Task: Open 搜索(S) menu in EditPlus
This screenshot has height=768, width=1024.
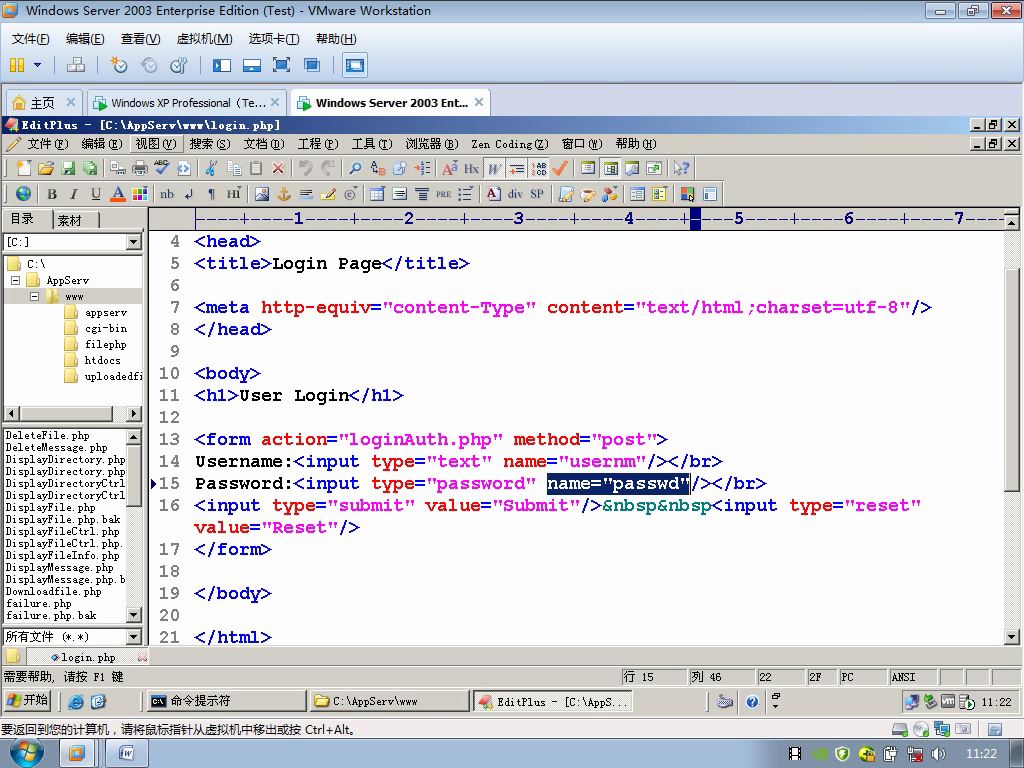Action: point(210,144)
